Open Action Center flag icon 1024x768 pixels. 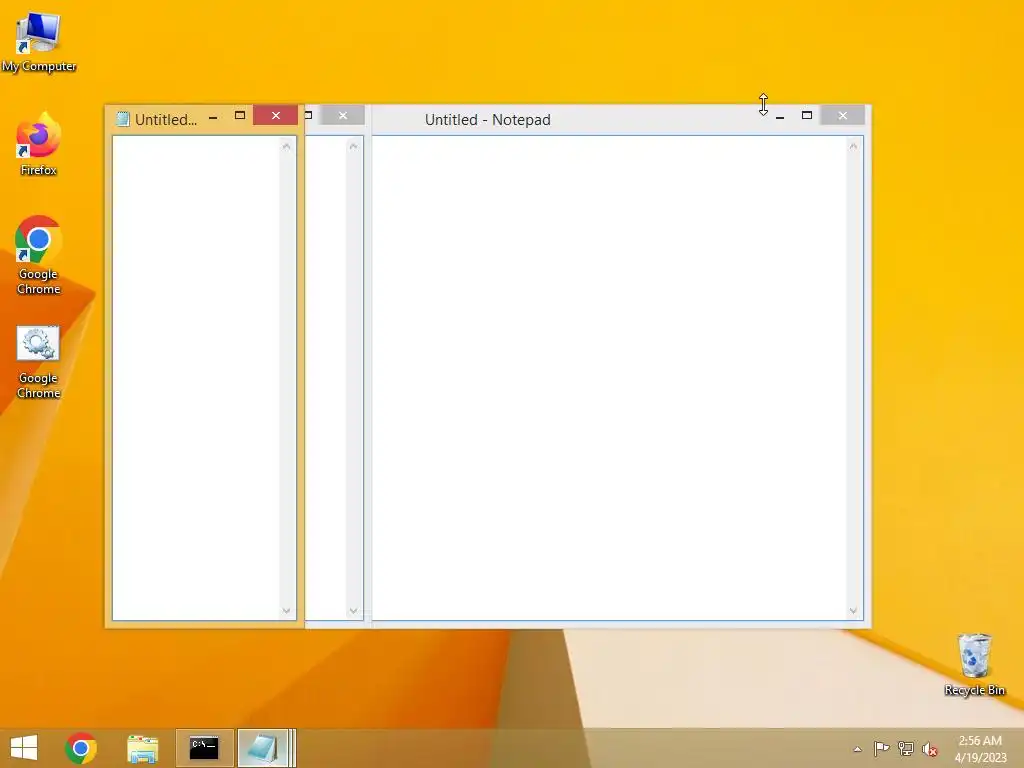(881, 748)
